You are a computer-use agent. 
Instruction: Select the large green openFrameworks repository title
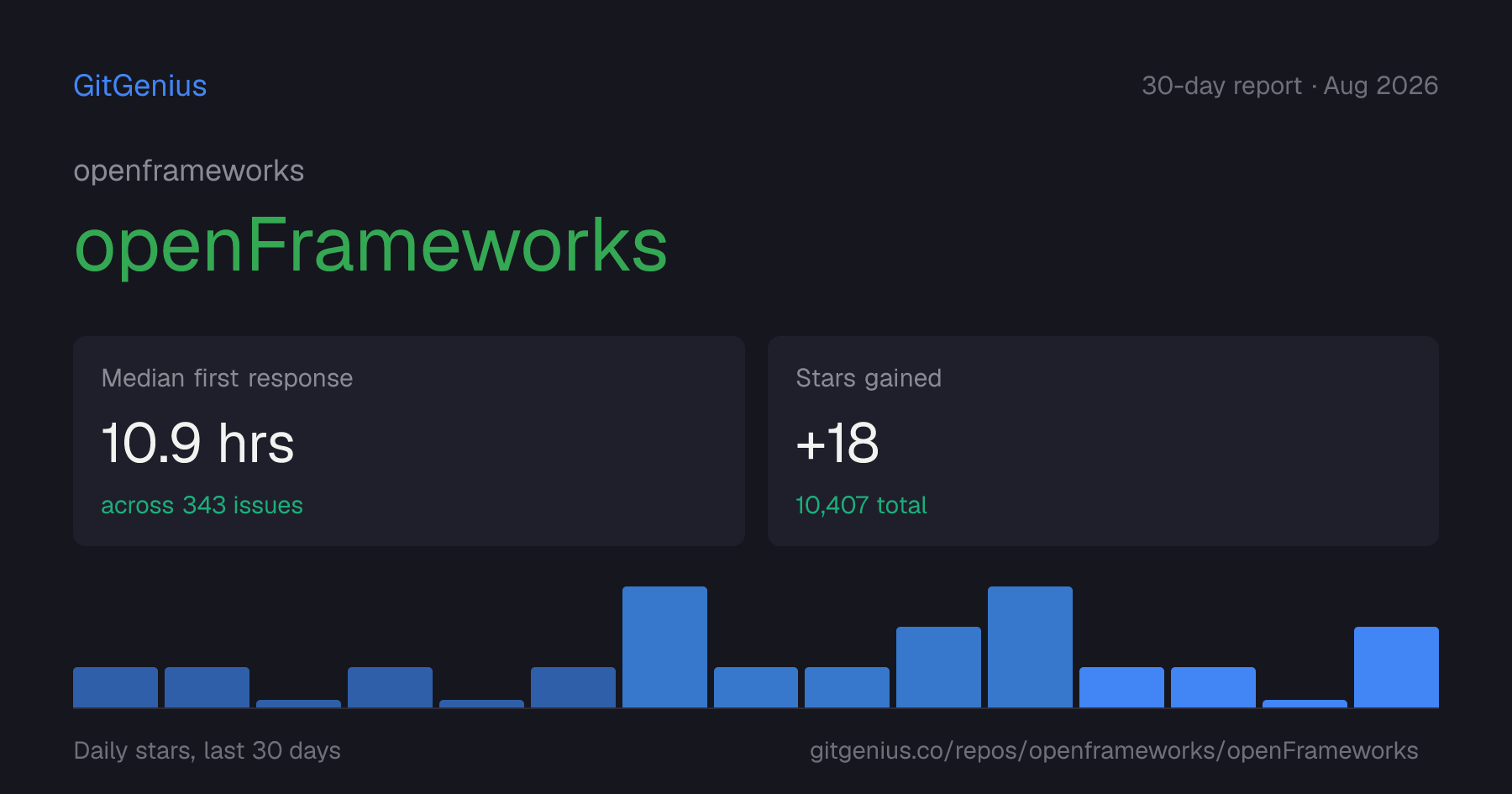coord(370,245)
